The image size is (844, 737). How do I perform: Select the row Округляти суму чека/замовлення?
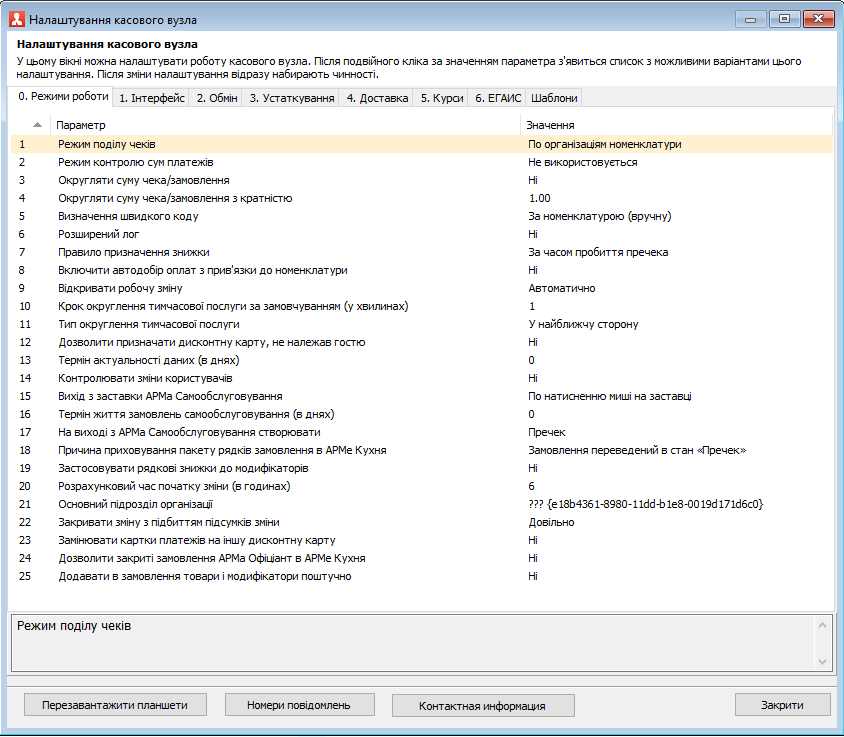(x=421, y=180)
